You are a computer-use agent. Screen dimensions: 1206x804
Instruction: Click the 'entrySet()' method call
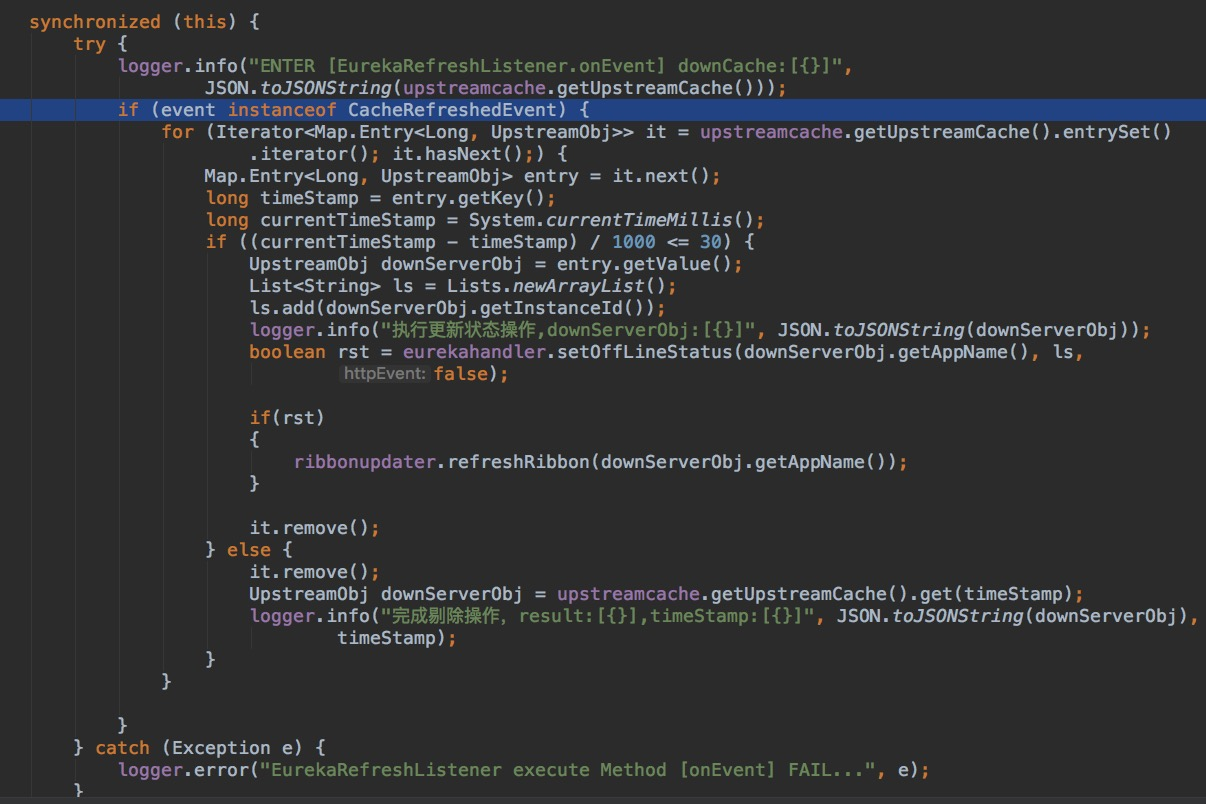pos(1116,131)
